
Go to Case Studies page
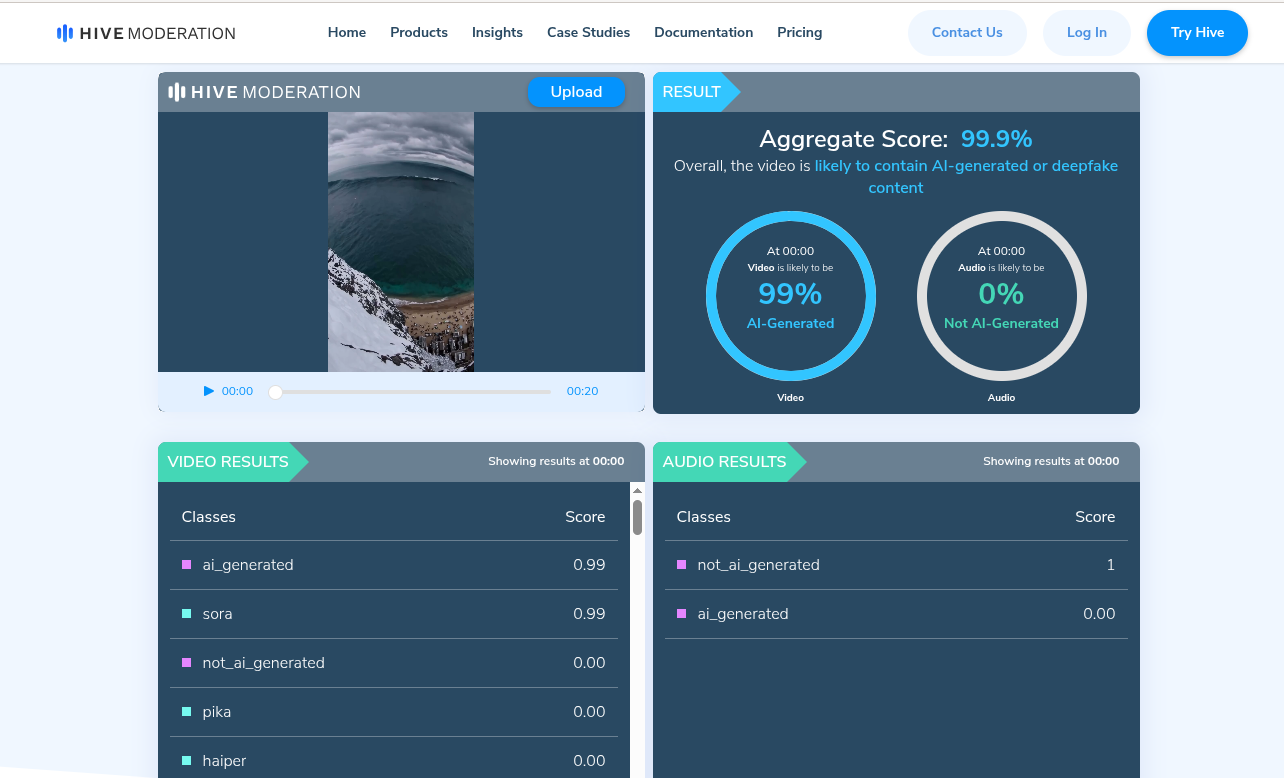tap(588, 32)
